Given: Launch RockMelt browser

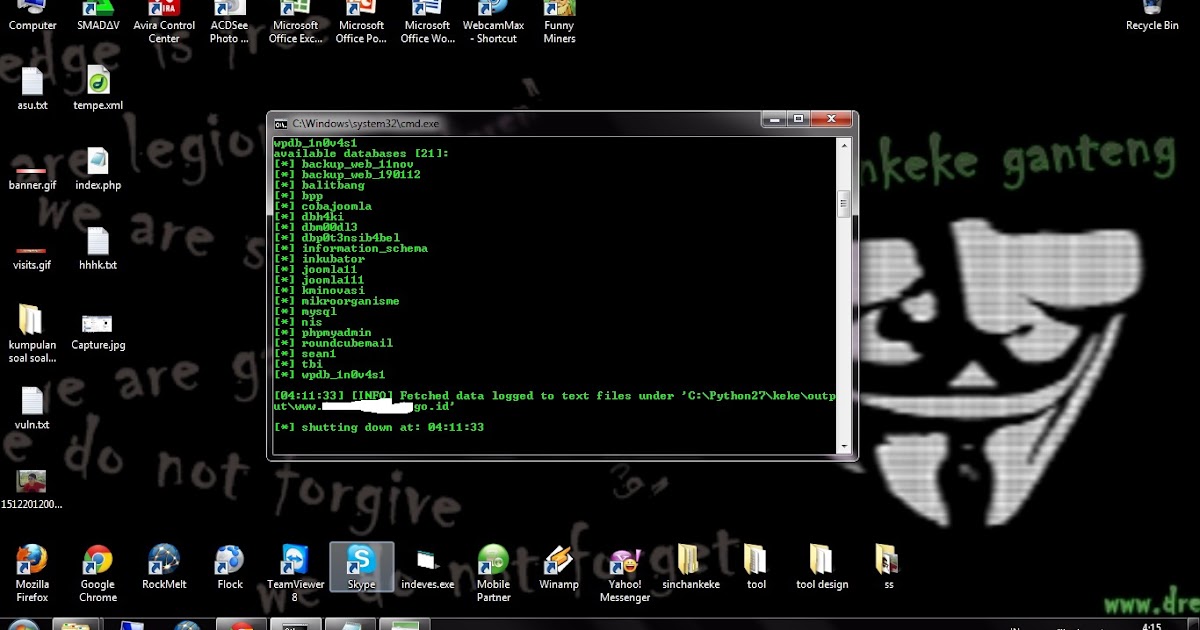Looking at the screenshot, I should [163, 560].
